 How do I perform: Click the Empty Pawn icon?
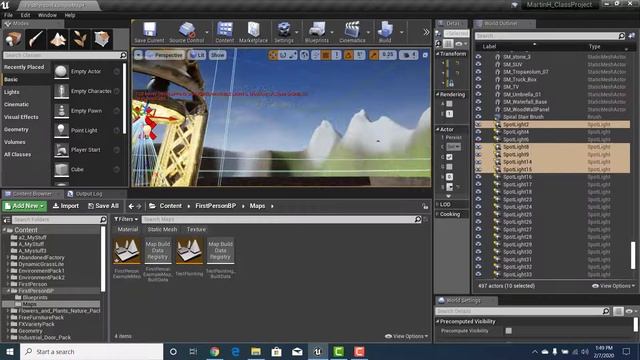(61, 111)
